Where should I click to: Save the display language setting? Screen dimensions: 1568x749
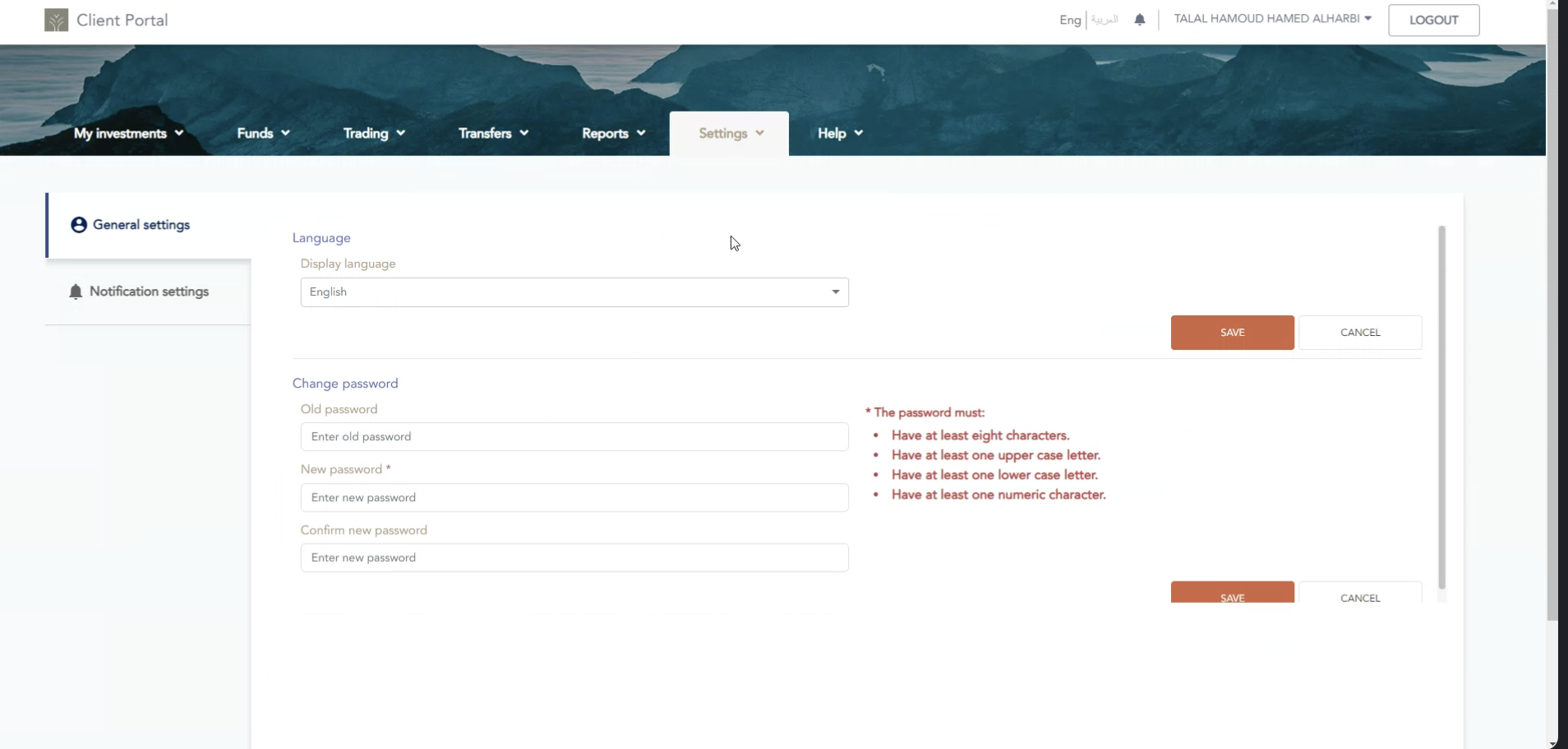(1232, 333)
